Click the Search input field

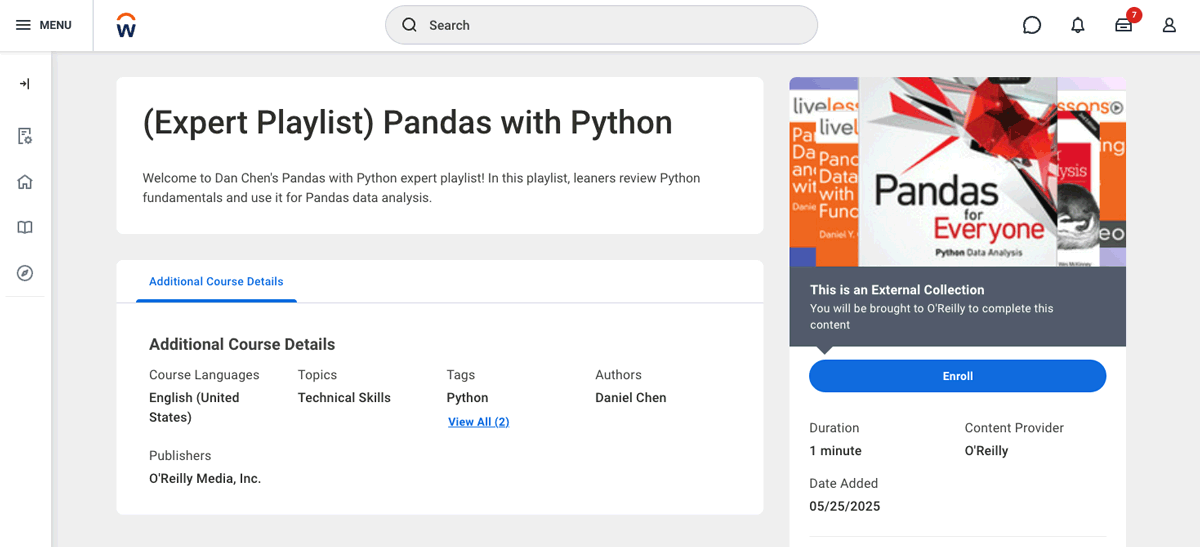601,25
